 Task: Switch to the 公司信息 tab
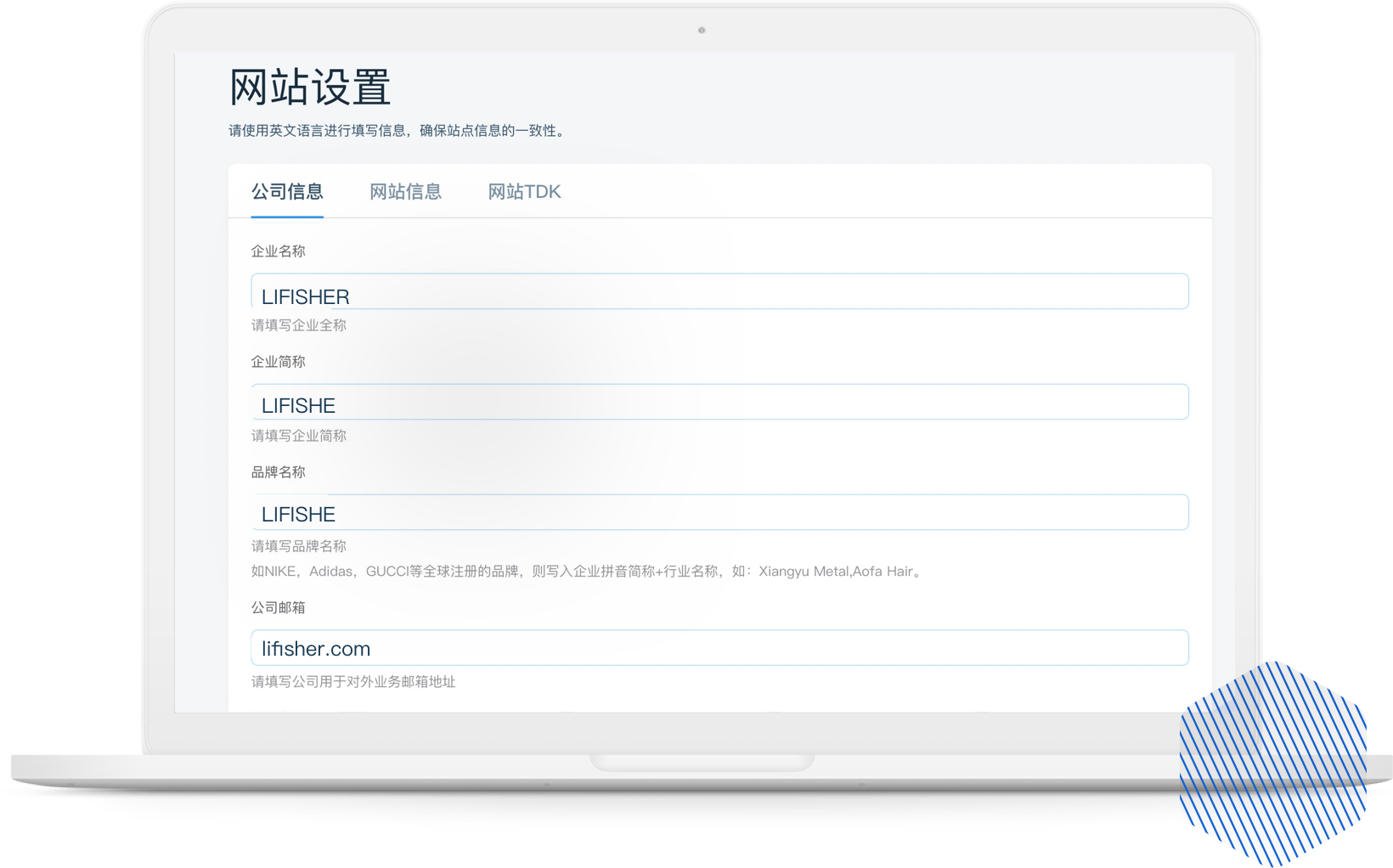[287, 192]
